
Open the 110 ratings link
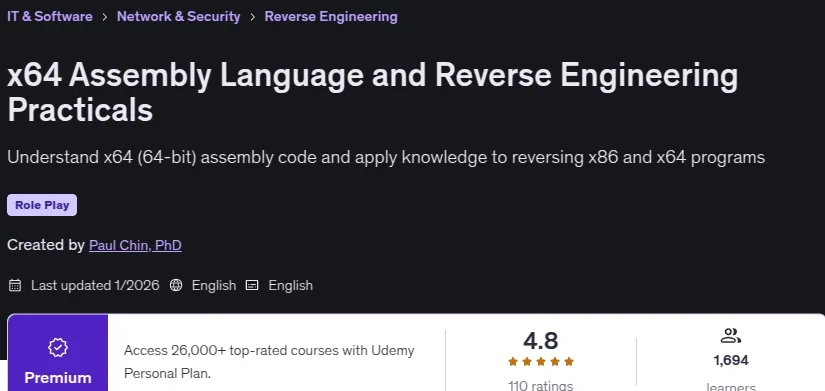pyautogui.click(x=541, y=386)
